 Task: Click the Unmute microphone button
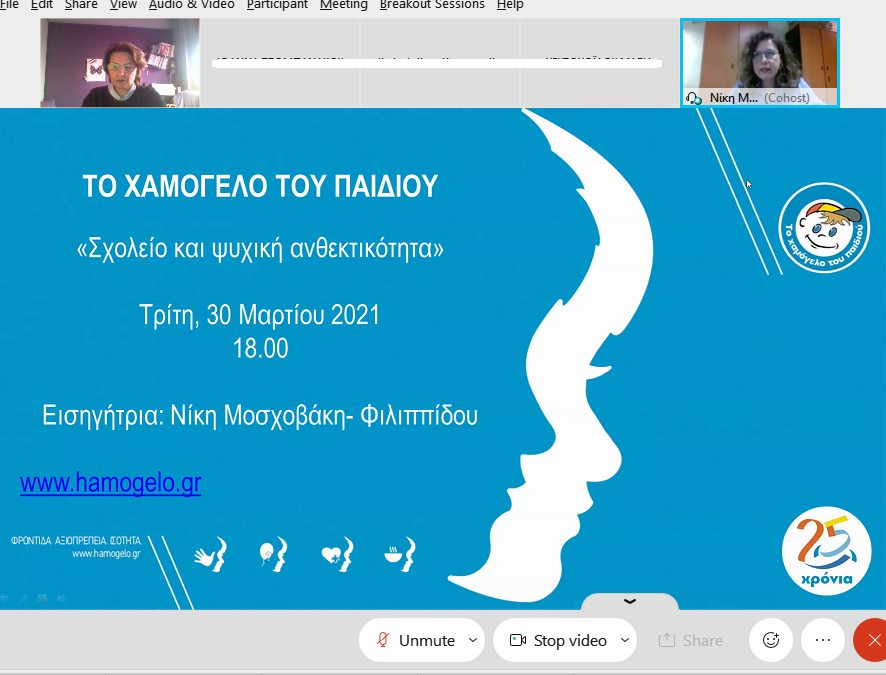tap(415, 640)
